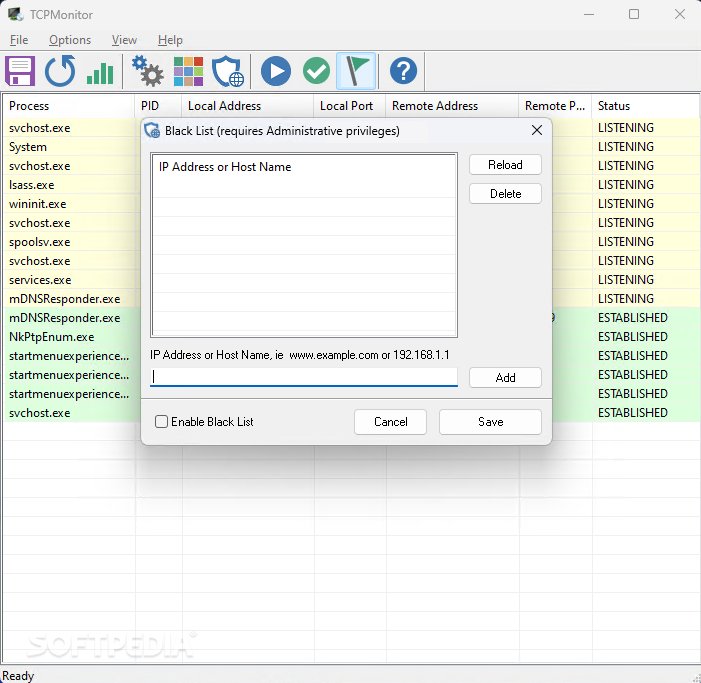
Task: Click the Delete button
Action: click(x=506, y=194)
